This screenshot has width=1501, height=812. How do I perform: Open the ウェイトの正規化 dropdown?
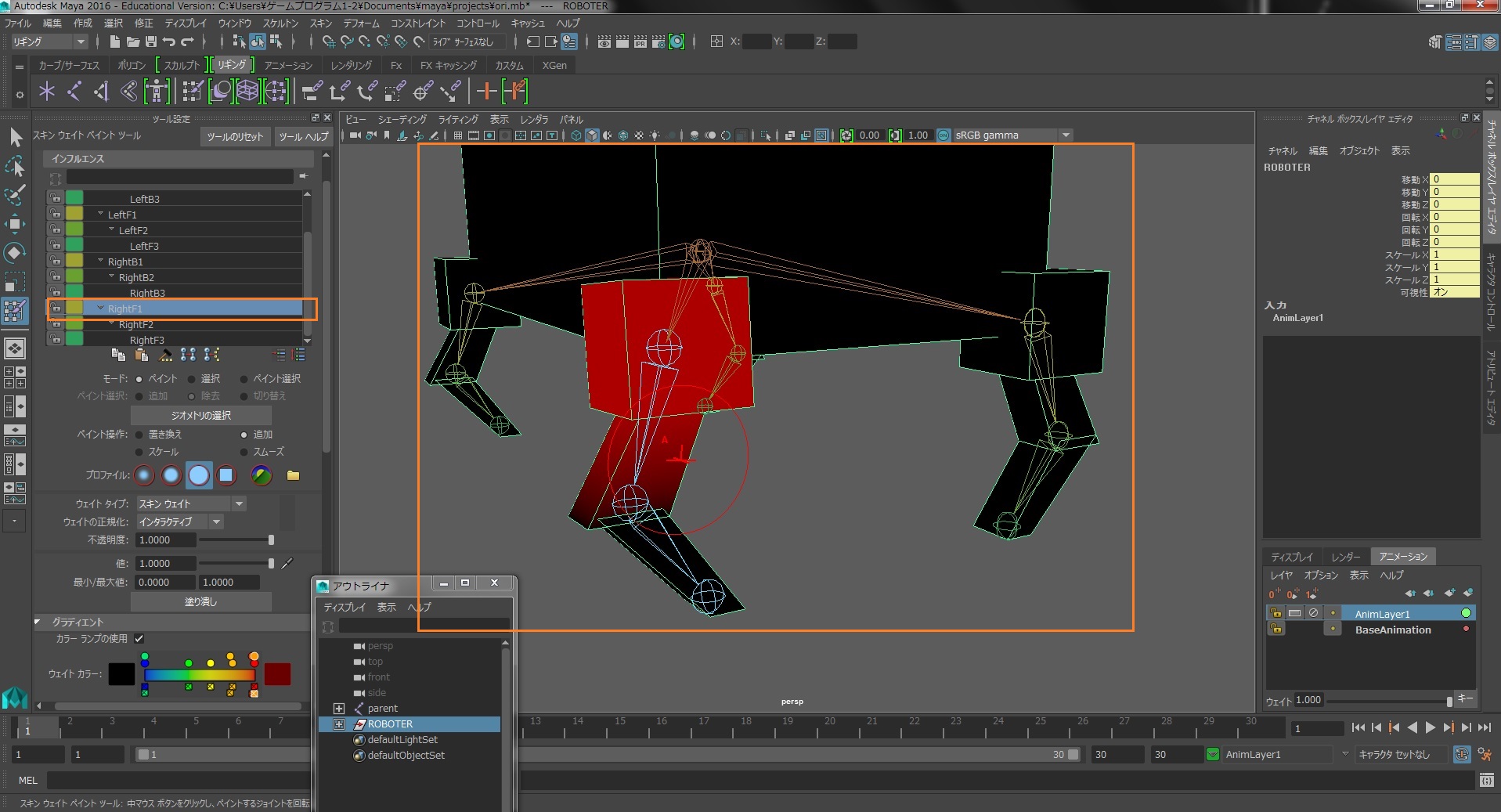180,521
